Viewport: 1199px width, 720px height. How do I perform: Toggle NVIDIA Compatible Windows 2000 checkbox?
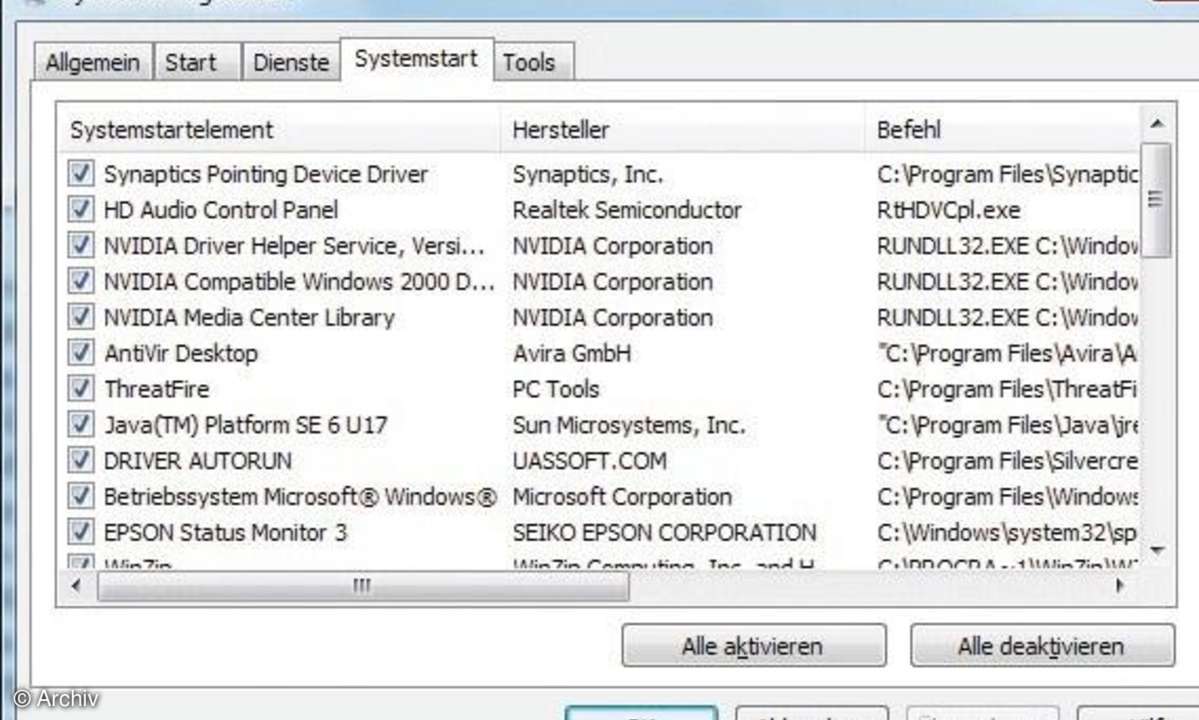[81, 281]
